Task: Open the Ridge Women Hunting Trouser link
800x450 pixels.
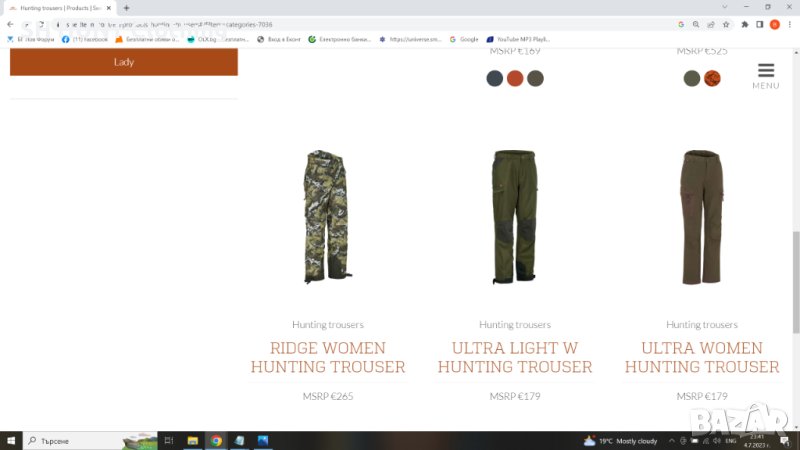Action: click(x=327, y=357)
